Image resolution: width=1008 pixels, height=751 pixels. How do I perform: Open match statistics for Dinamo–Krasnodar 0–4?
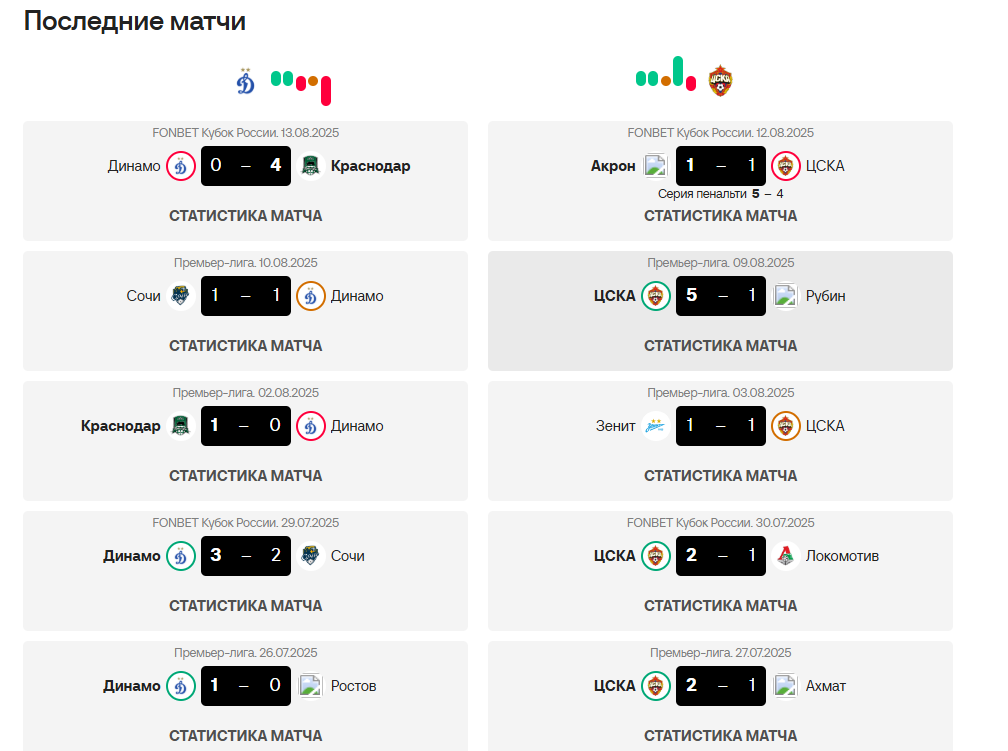[246, 216]
